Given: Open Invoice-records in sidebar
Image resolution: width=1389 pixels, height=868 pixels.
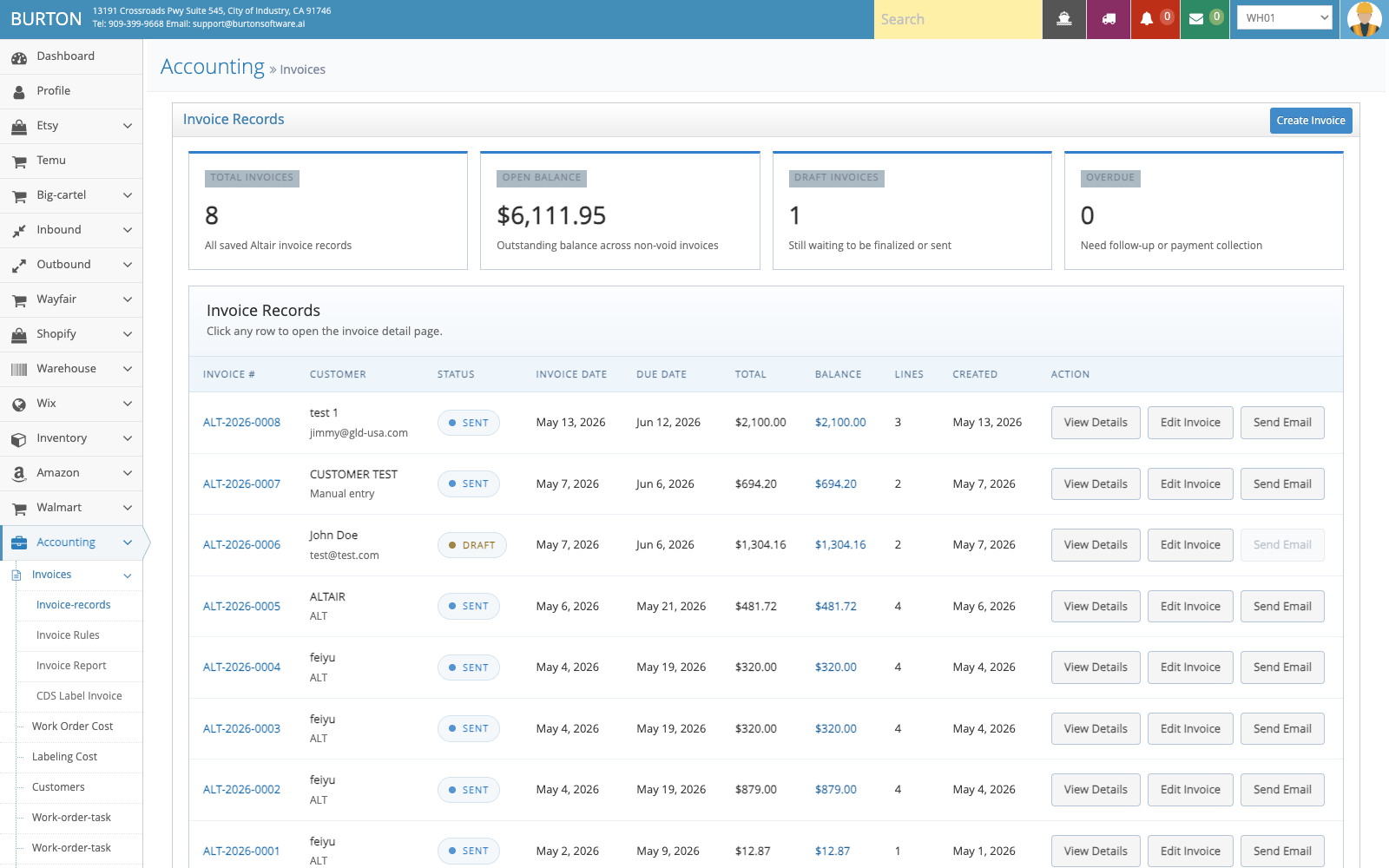Looking at the screenshot, I should 74,605.
